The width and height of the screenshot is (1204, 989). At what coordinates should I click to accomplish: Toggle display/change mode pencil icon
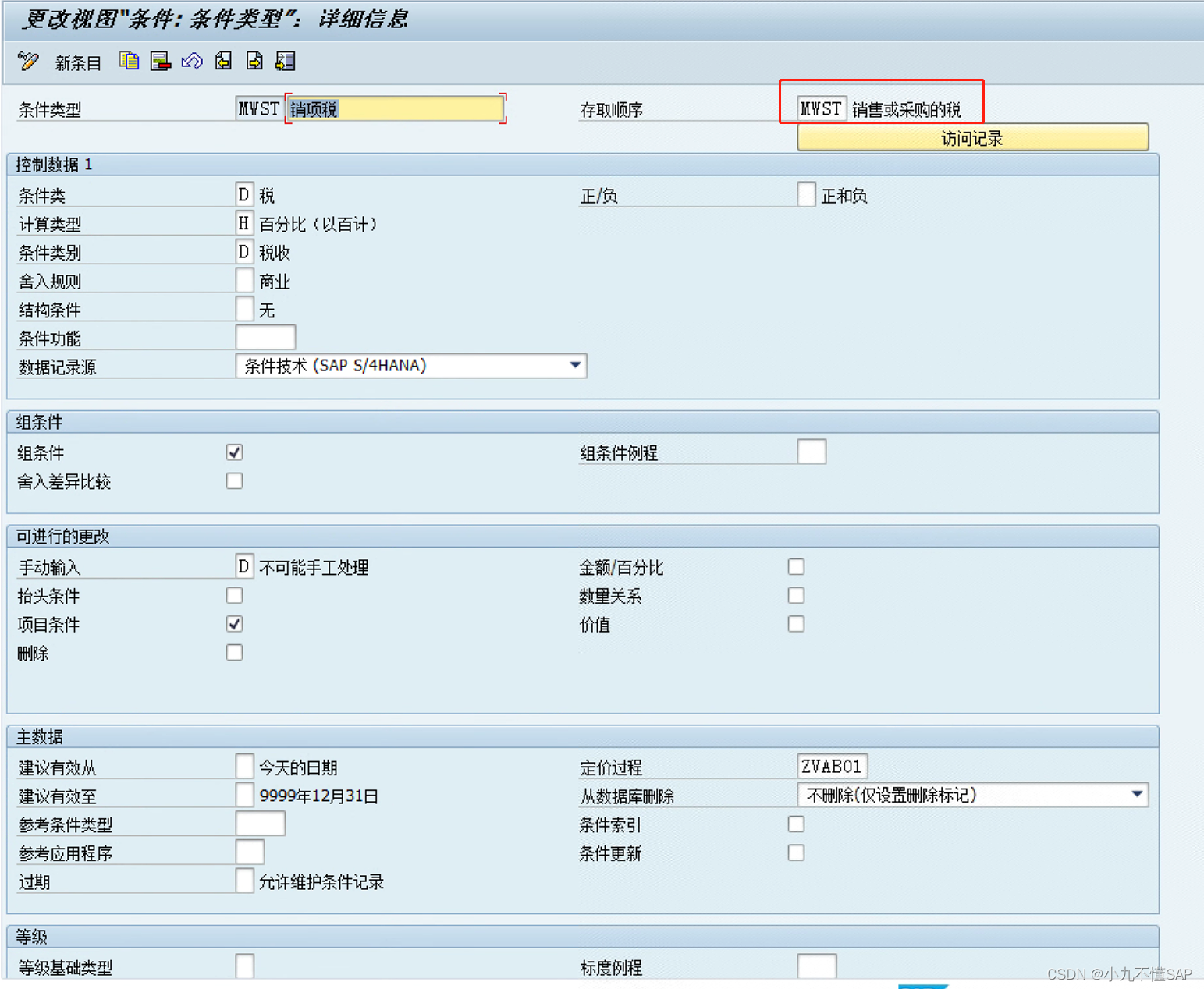28,62
